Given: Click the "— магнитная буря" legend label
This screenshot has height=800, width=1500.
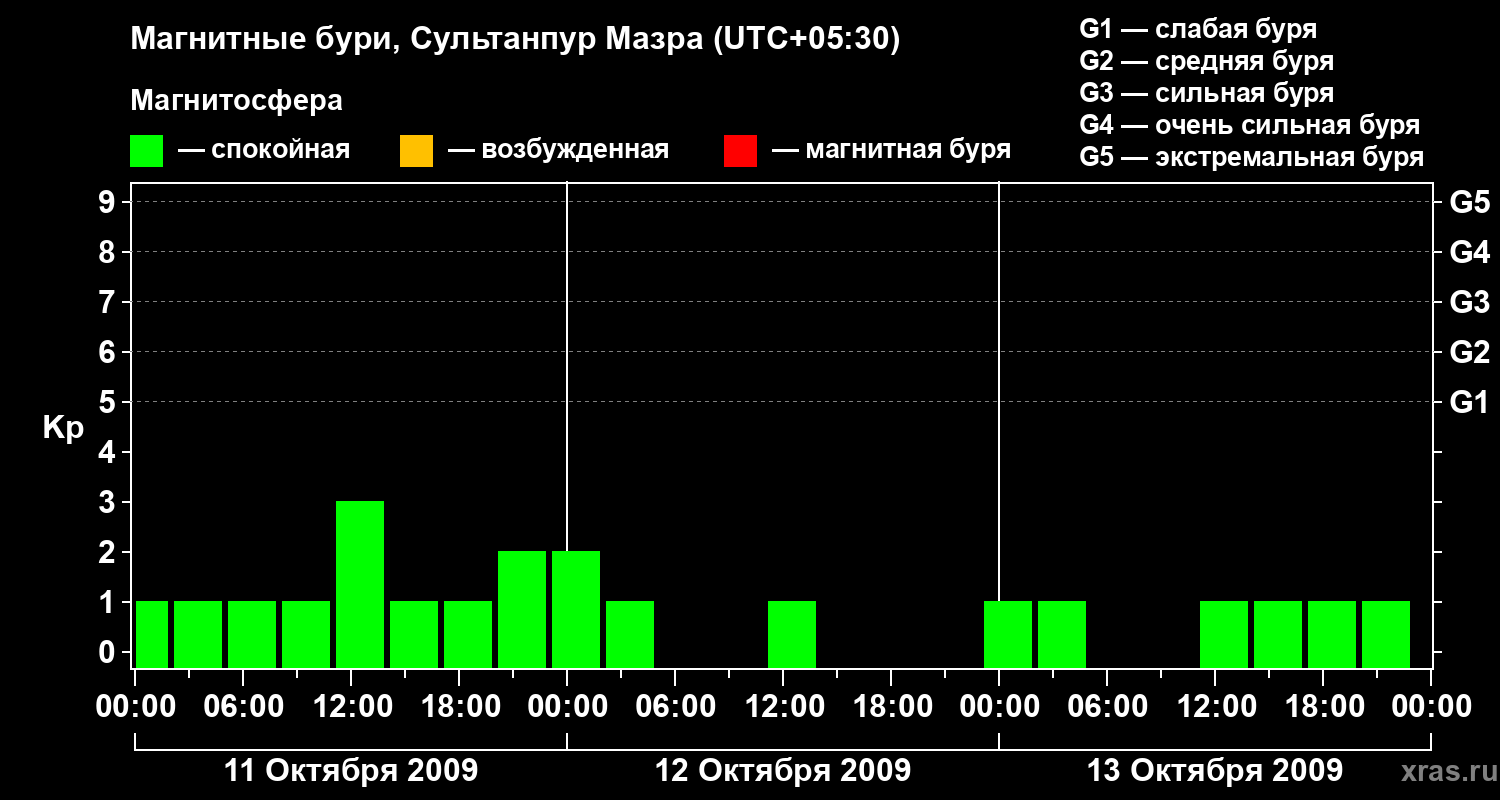Looking at the screenshot, I should coord(892,150).
